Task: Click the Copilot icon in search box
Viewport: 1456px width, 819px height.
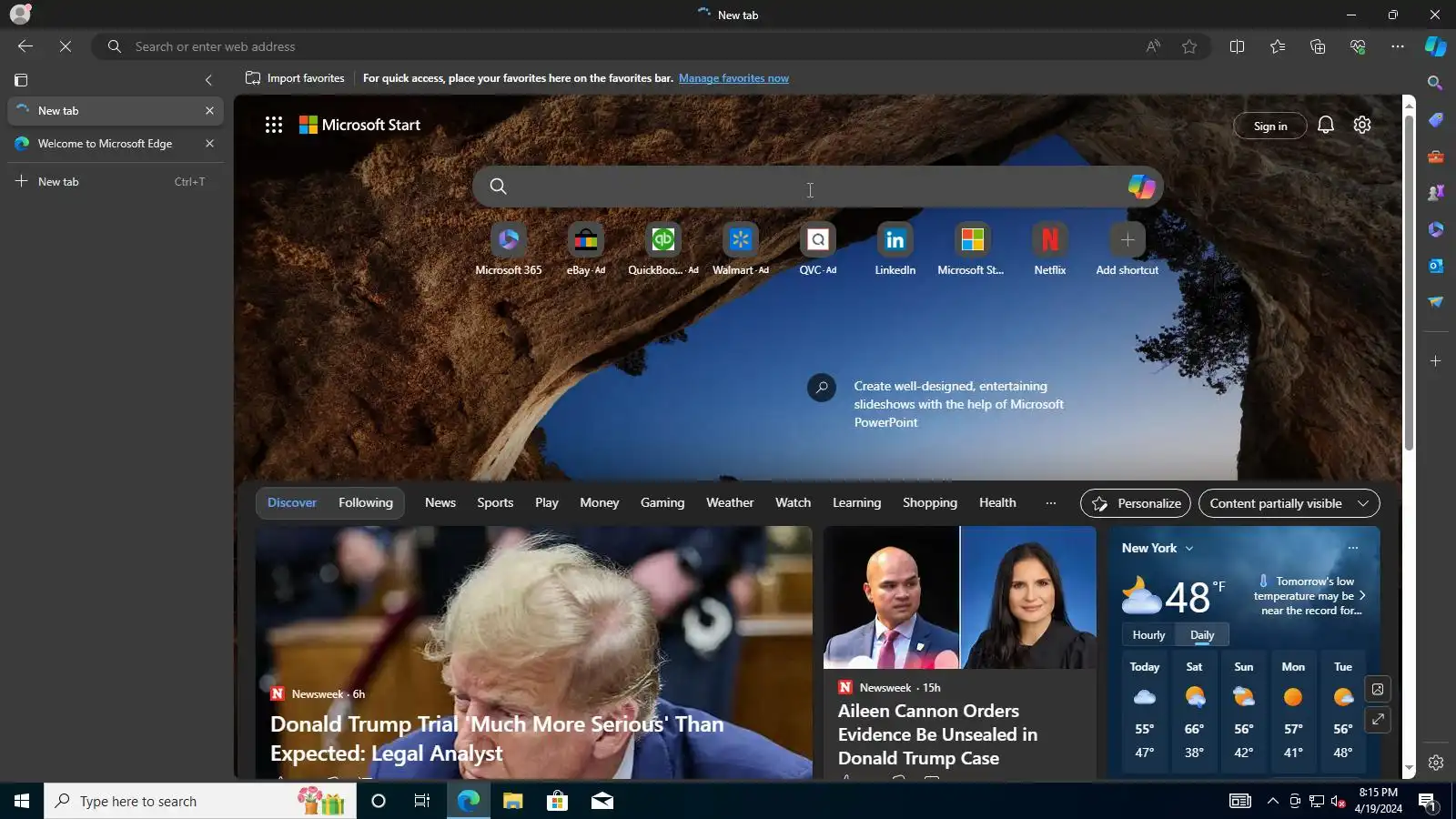Action: 1141,187
